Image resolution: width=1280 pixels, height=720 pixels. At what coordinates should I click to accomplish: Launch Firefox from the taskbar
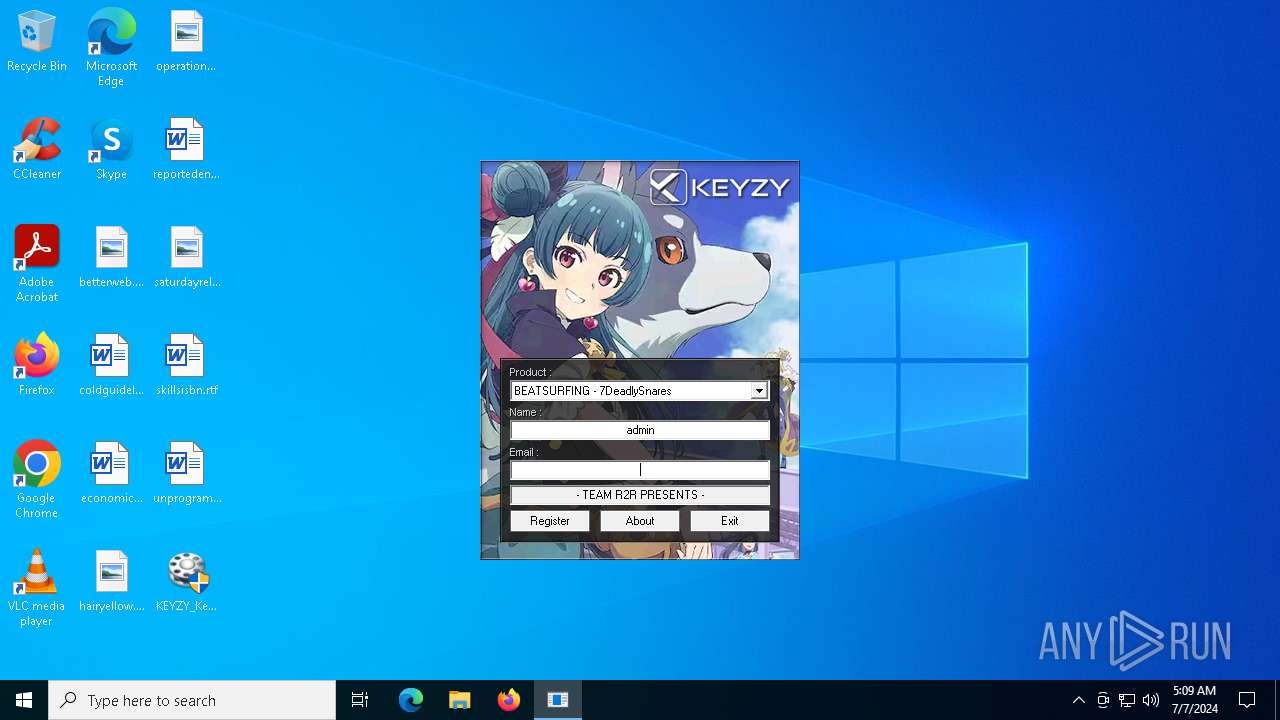(509, 700)
